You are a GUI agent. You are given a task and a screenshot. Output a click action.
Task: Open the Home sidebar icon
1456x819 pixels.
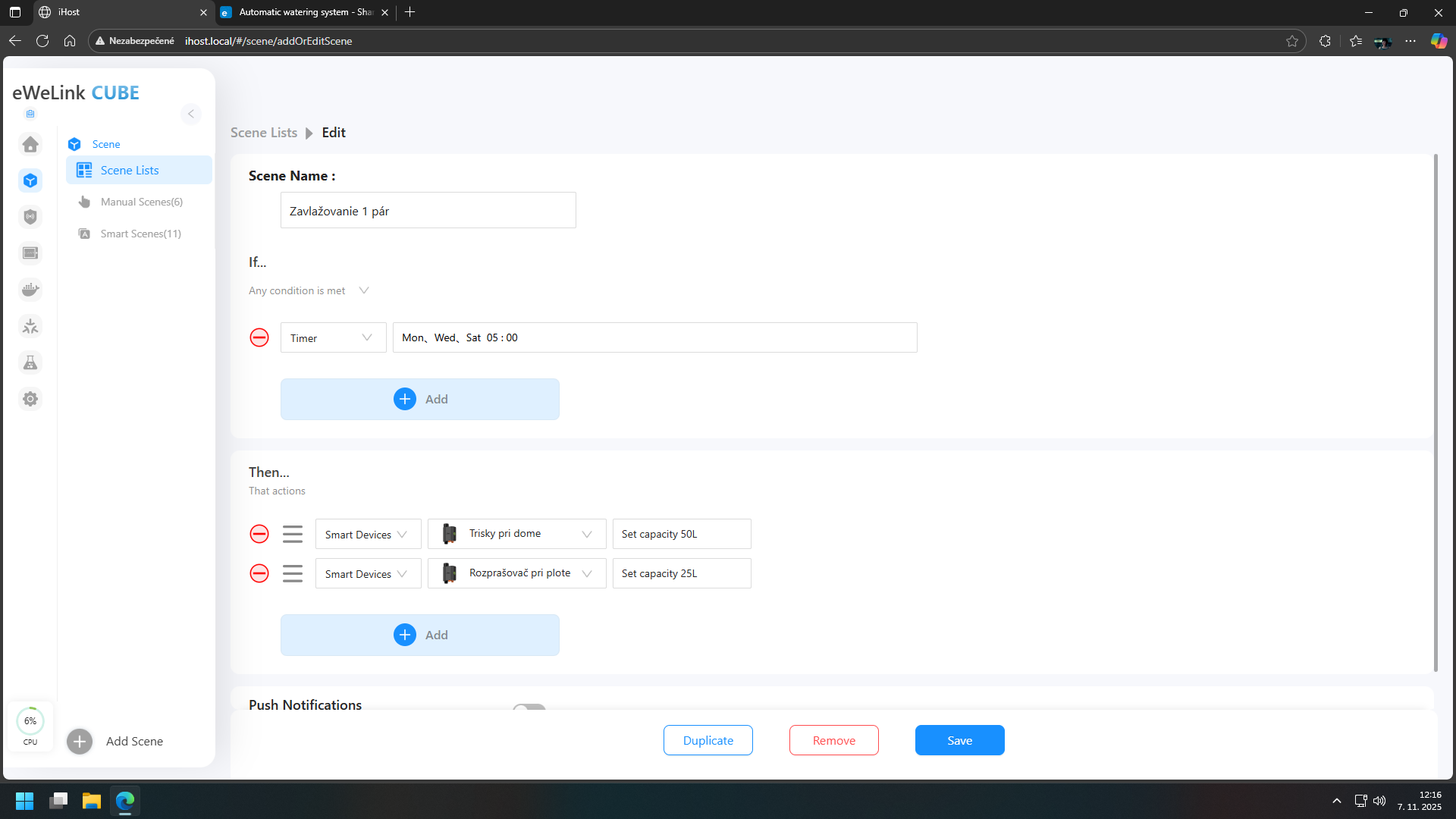30,144
